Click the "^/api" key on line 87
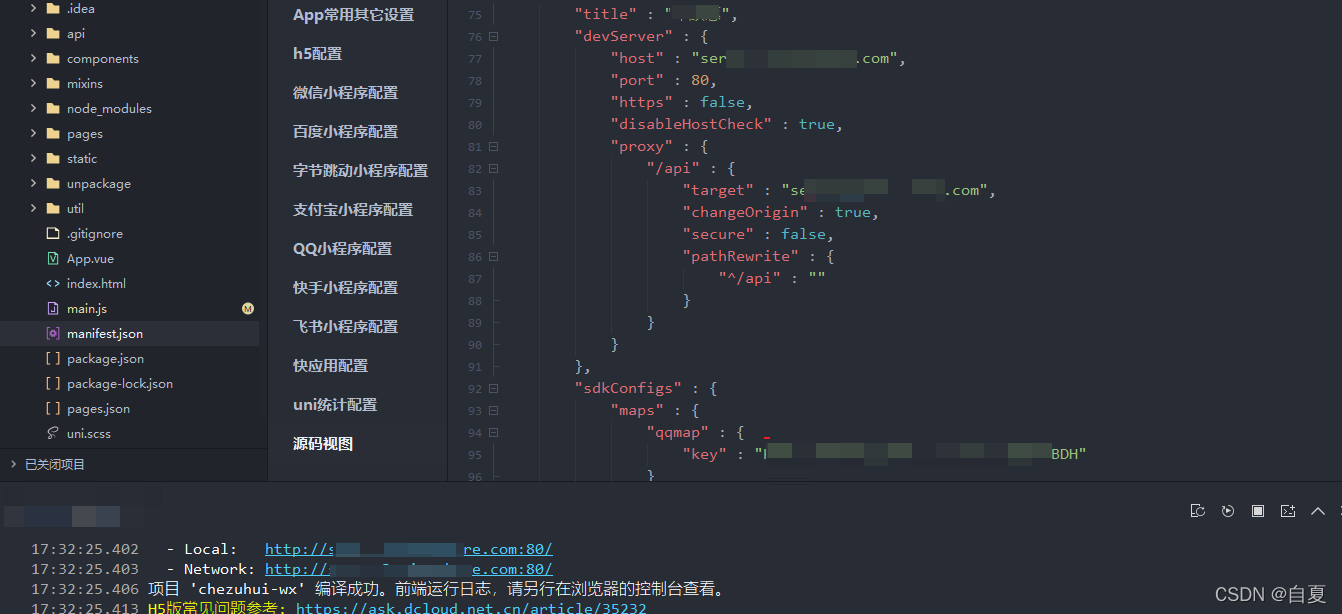 coord(750,278)
